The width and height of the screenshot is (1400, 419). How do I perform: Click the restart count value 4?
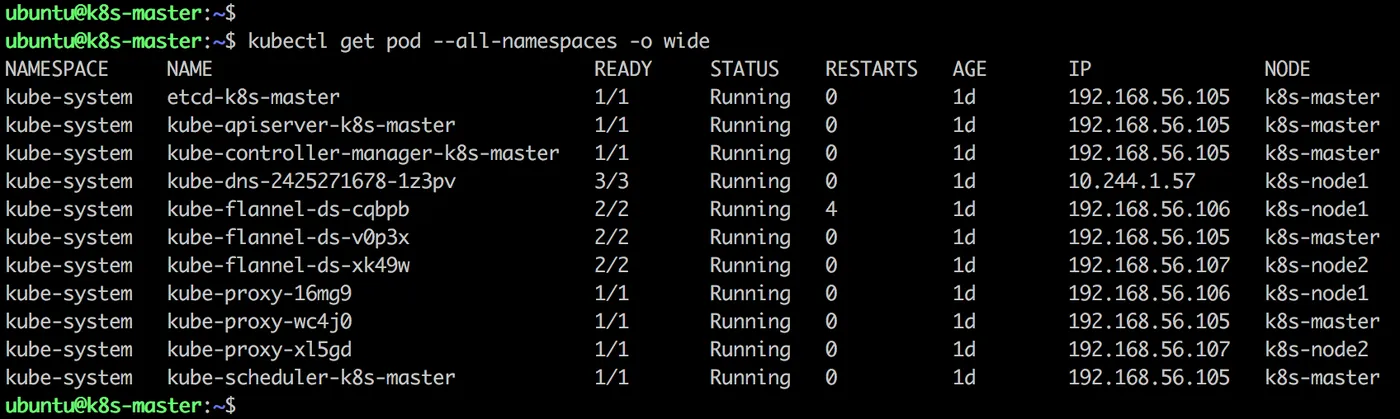(831, 209)
